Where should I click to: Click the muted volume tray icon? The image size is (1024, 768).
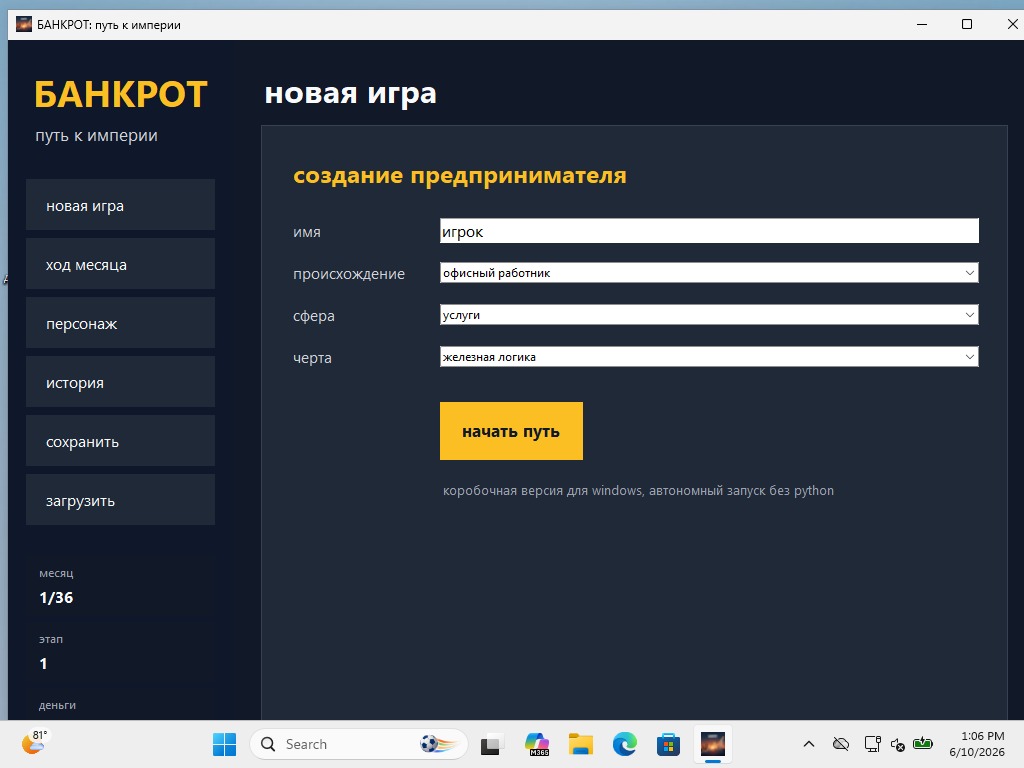tap(898, 744)
